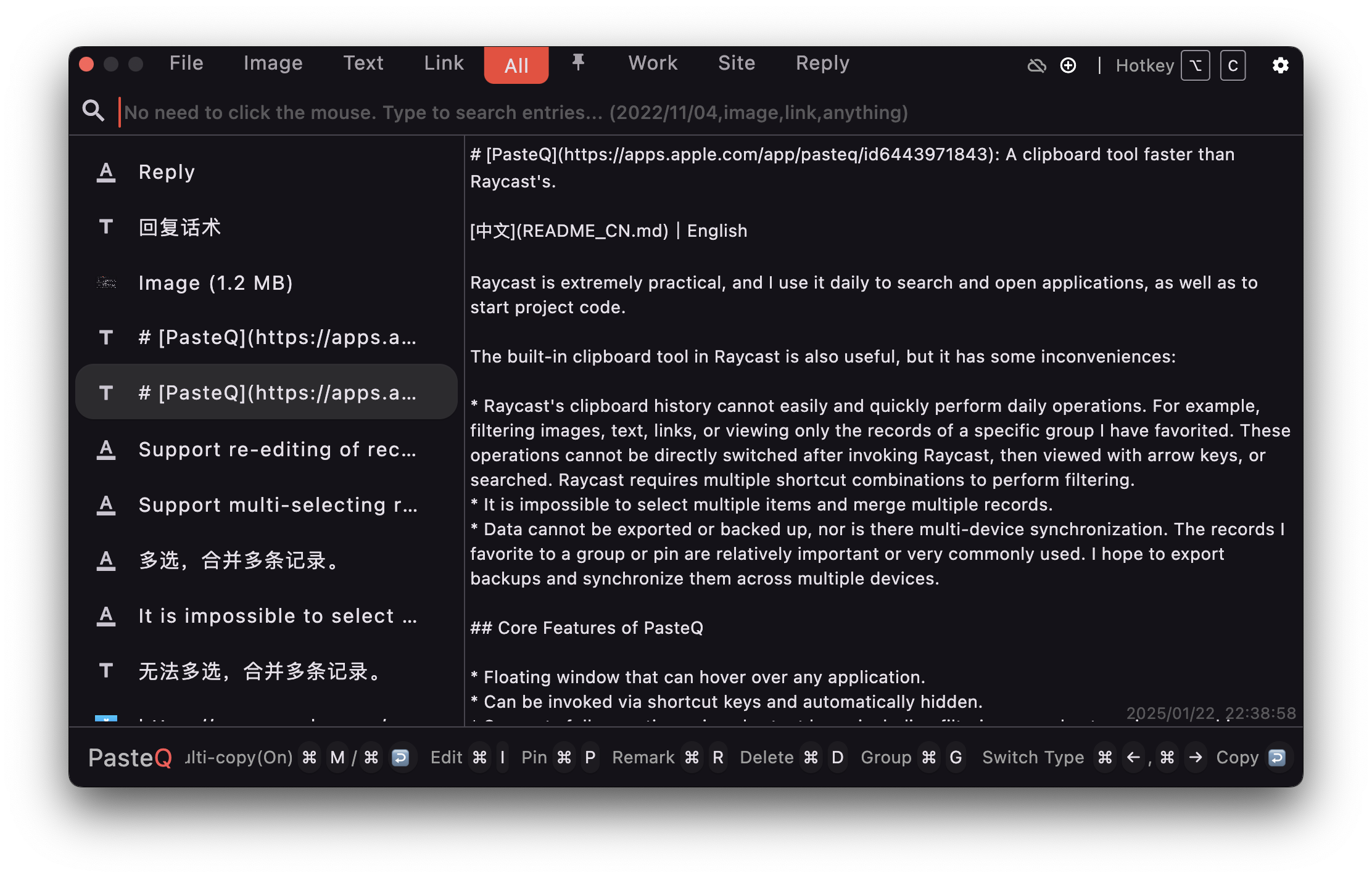Toggle Multi-copy(On) in bottom bar
Screen dimensions: 1372x878
239,757
